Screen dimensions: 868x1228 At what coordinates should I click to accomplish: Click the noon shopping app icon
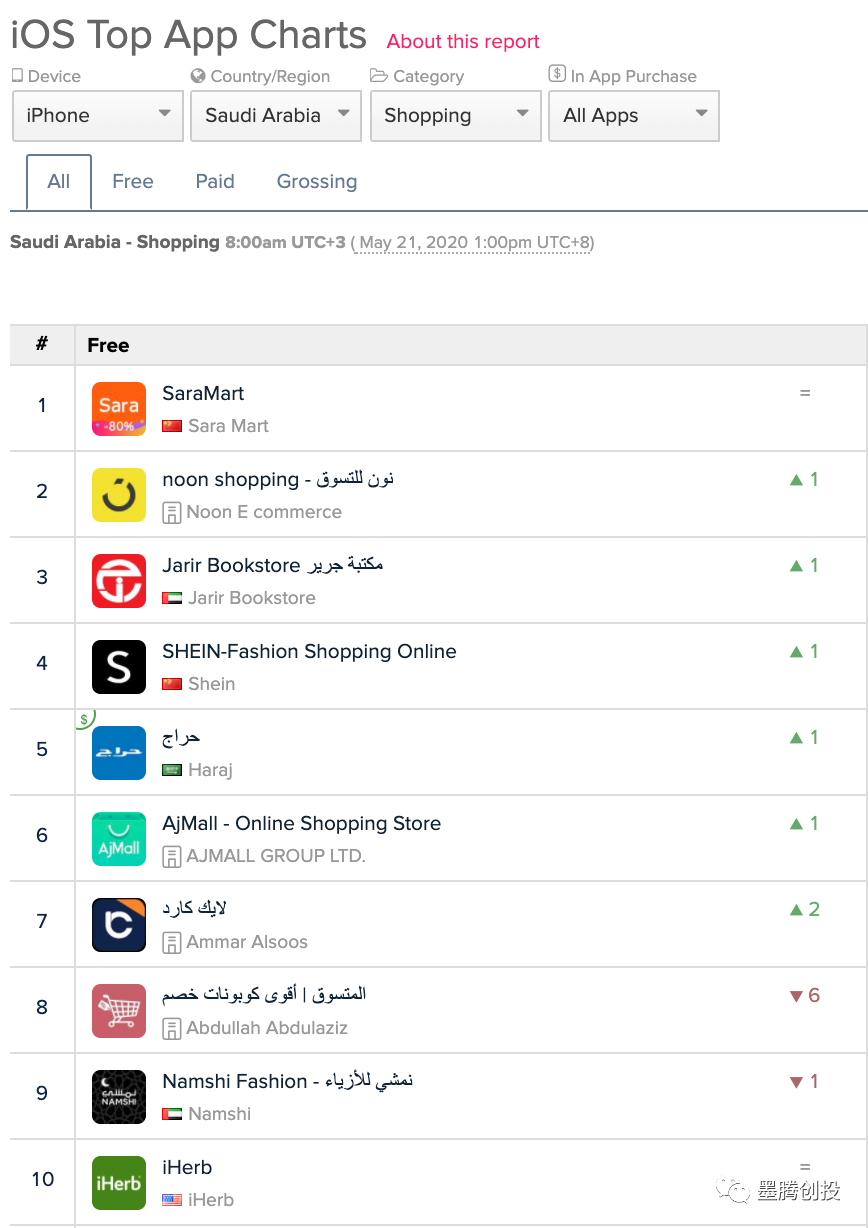click(x=118, y=495)
